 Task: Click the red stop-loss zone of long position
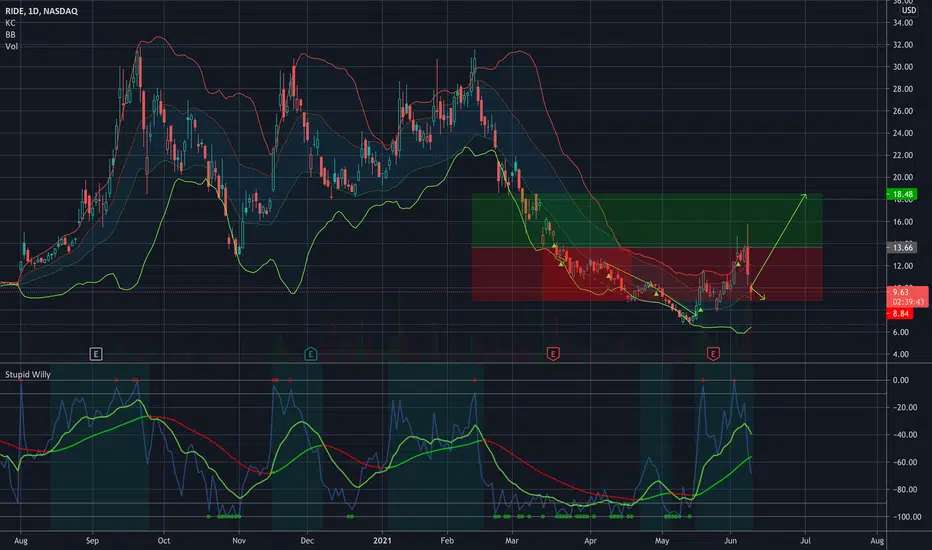point(647,274)
